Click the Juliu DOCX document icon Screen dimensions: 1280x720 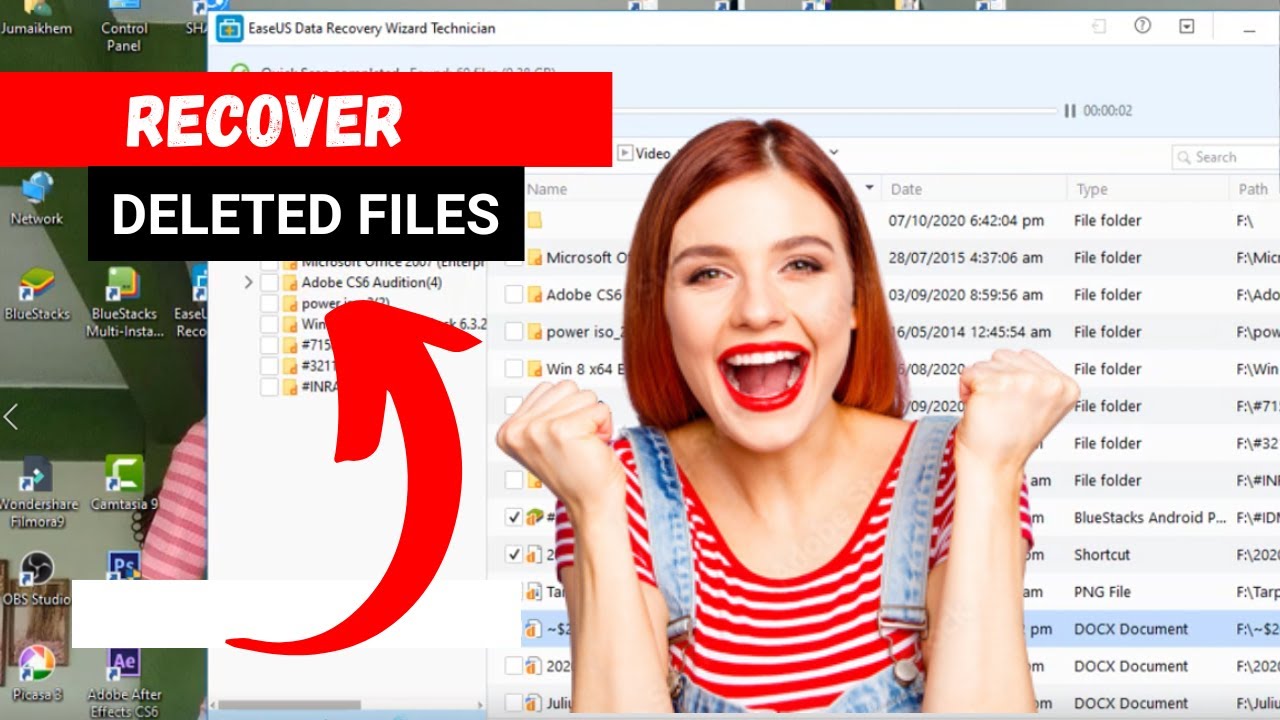[534, 703]
